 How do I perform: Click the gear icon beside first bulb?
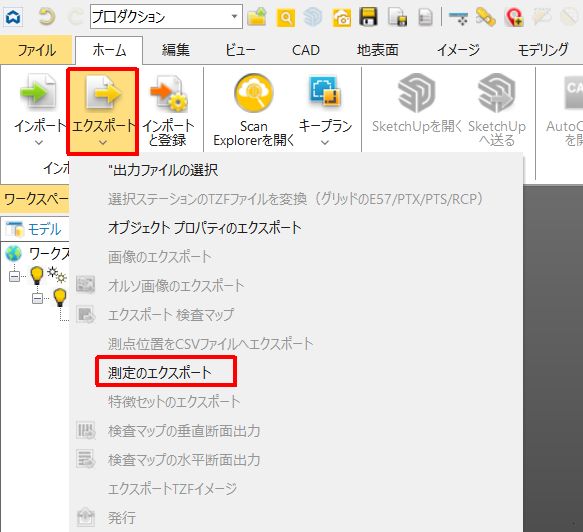[57, 274]
